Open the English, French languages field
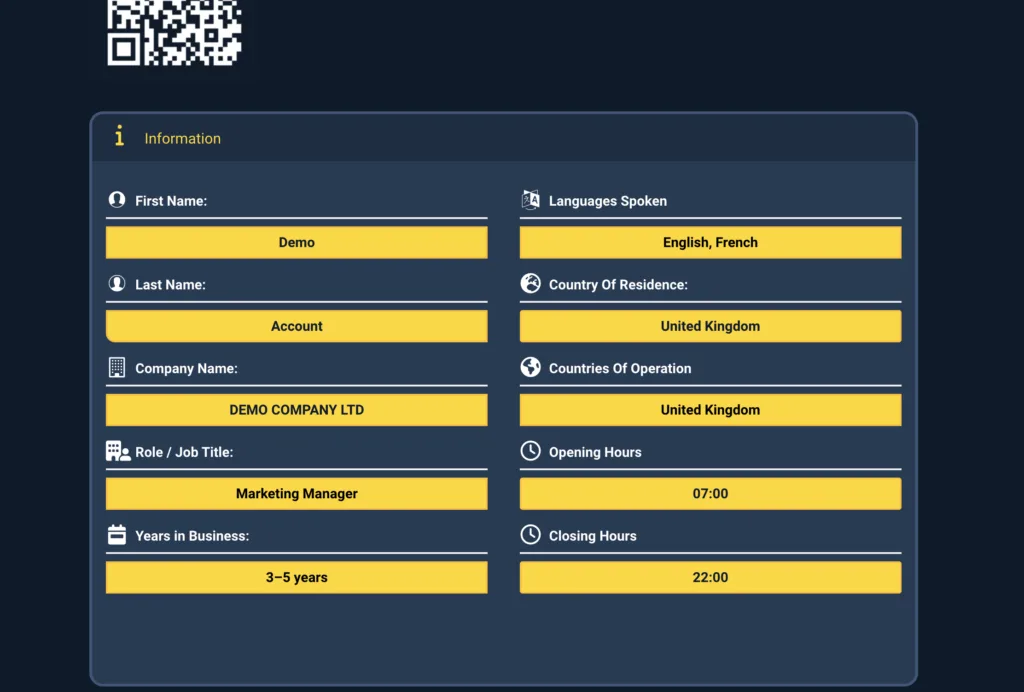Viewport: 1024px width, 692px height. click(x=710, y=242)
